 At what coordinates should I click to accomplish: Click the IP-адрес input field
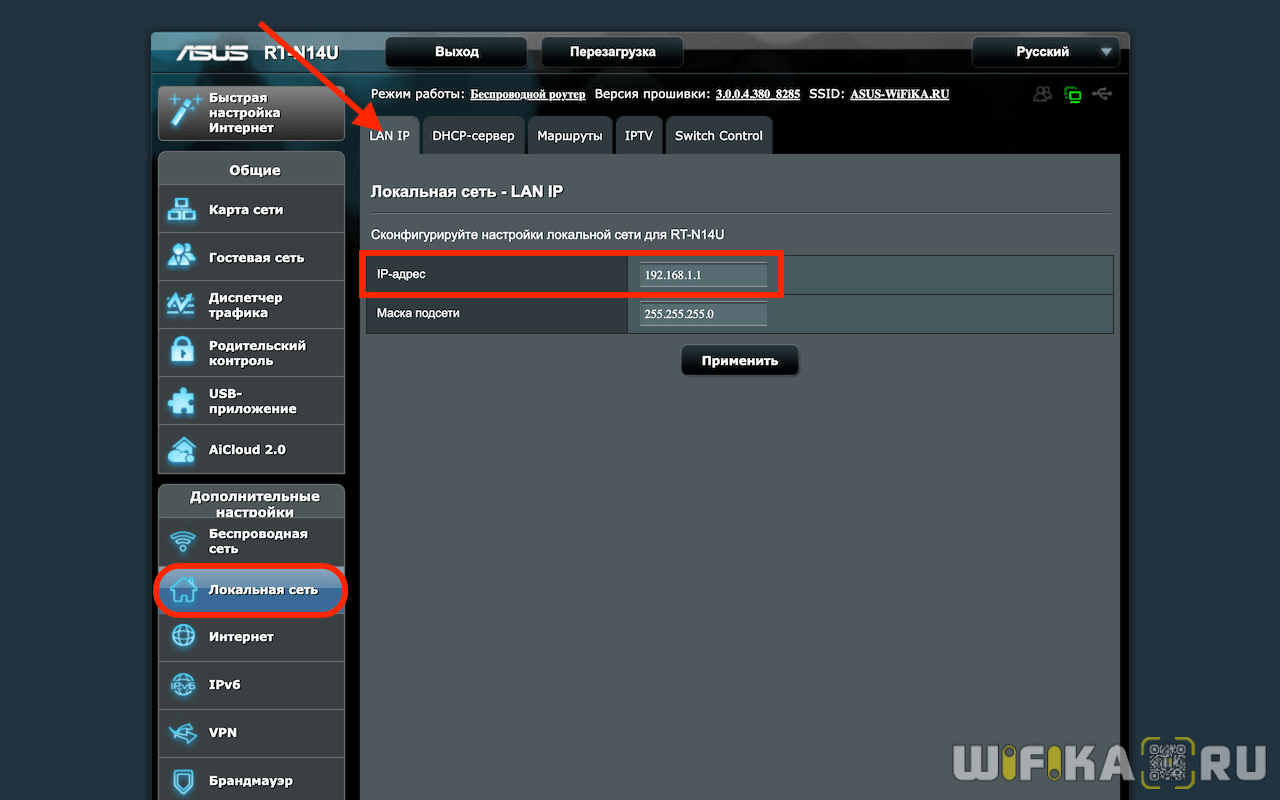click(x=703, y=275)
